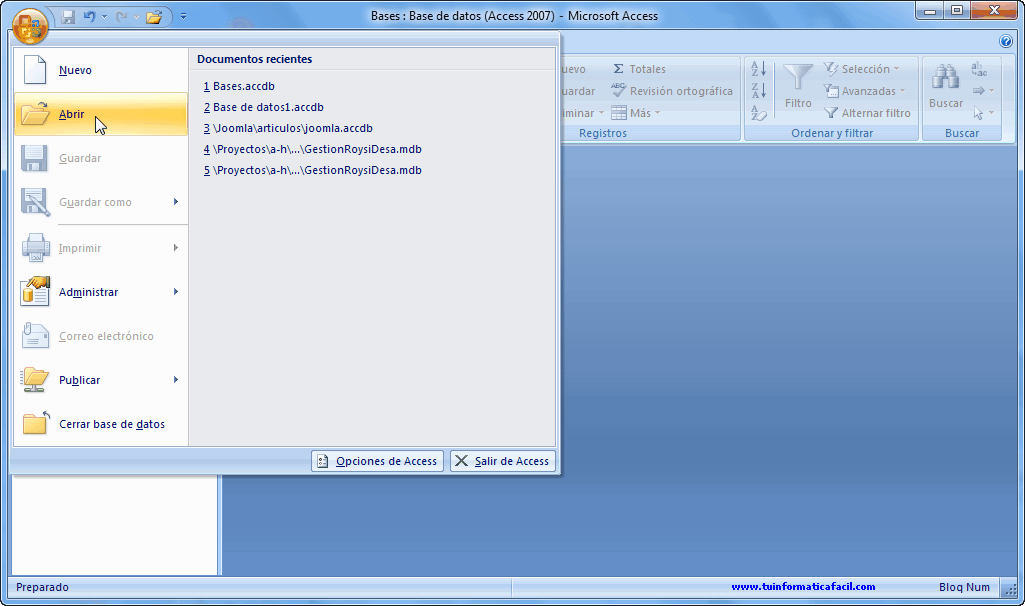
Task: Open recent file Base de datos1.accdb
Action: click(x=263, y=107)
